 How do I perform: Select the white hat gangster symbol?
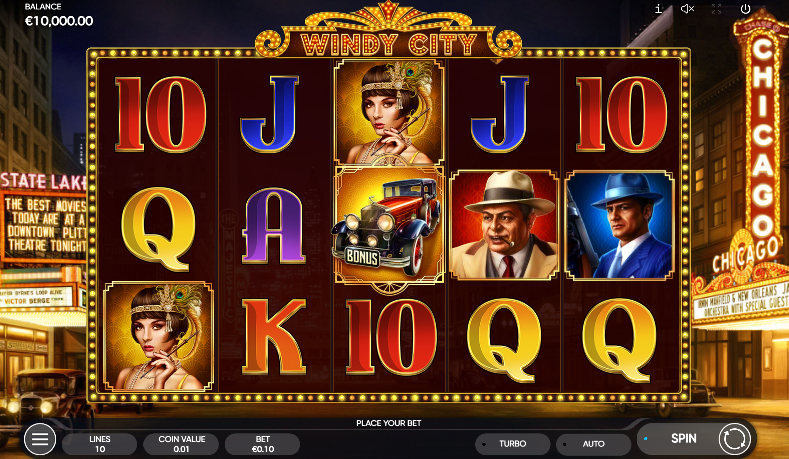[504, 224]
